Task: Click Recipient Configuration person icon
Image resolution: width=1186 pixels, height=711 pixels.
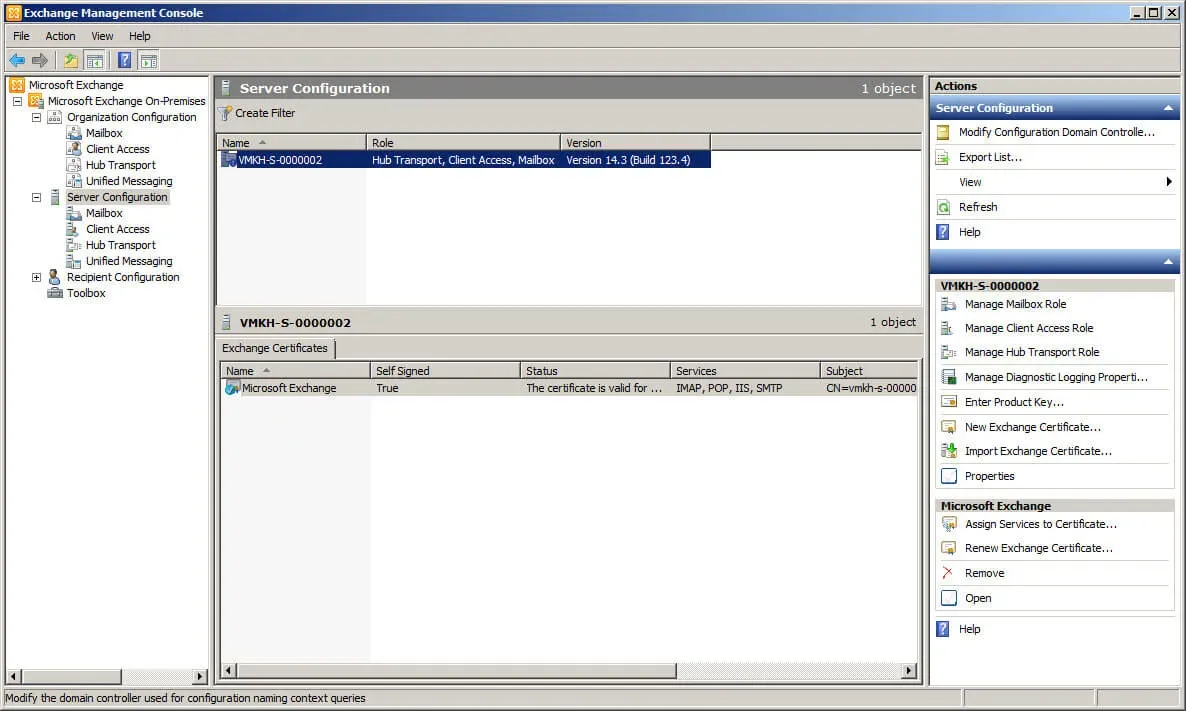Action: tap(54, 277)
